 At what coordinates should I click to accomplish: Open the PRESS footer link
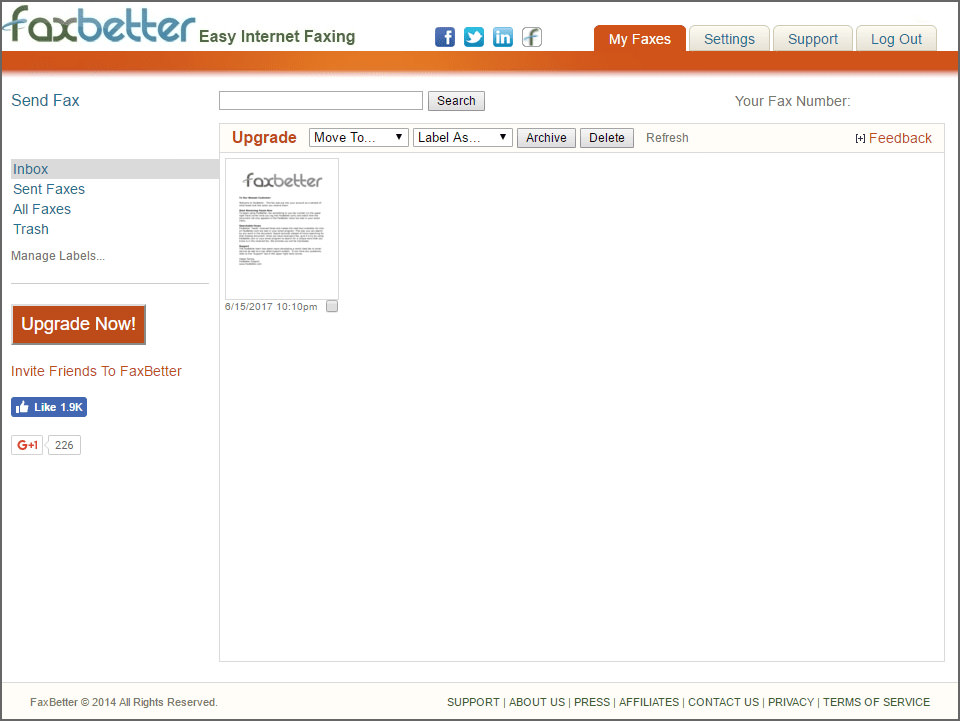pyautogui.click(x=592, y=702)
